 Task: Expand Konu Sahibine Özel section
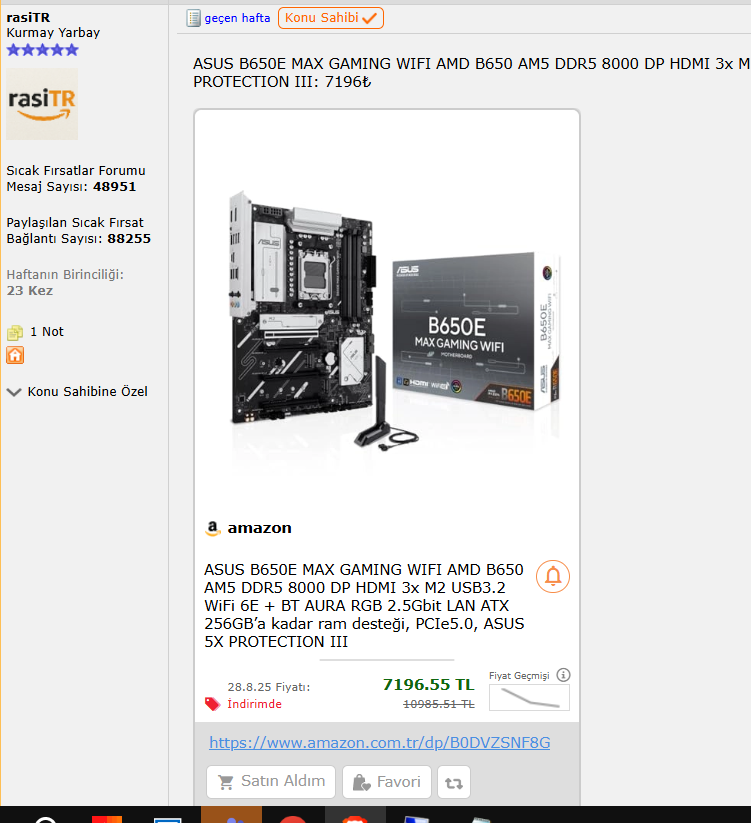[77, 392]
